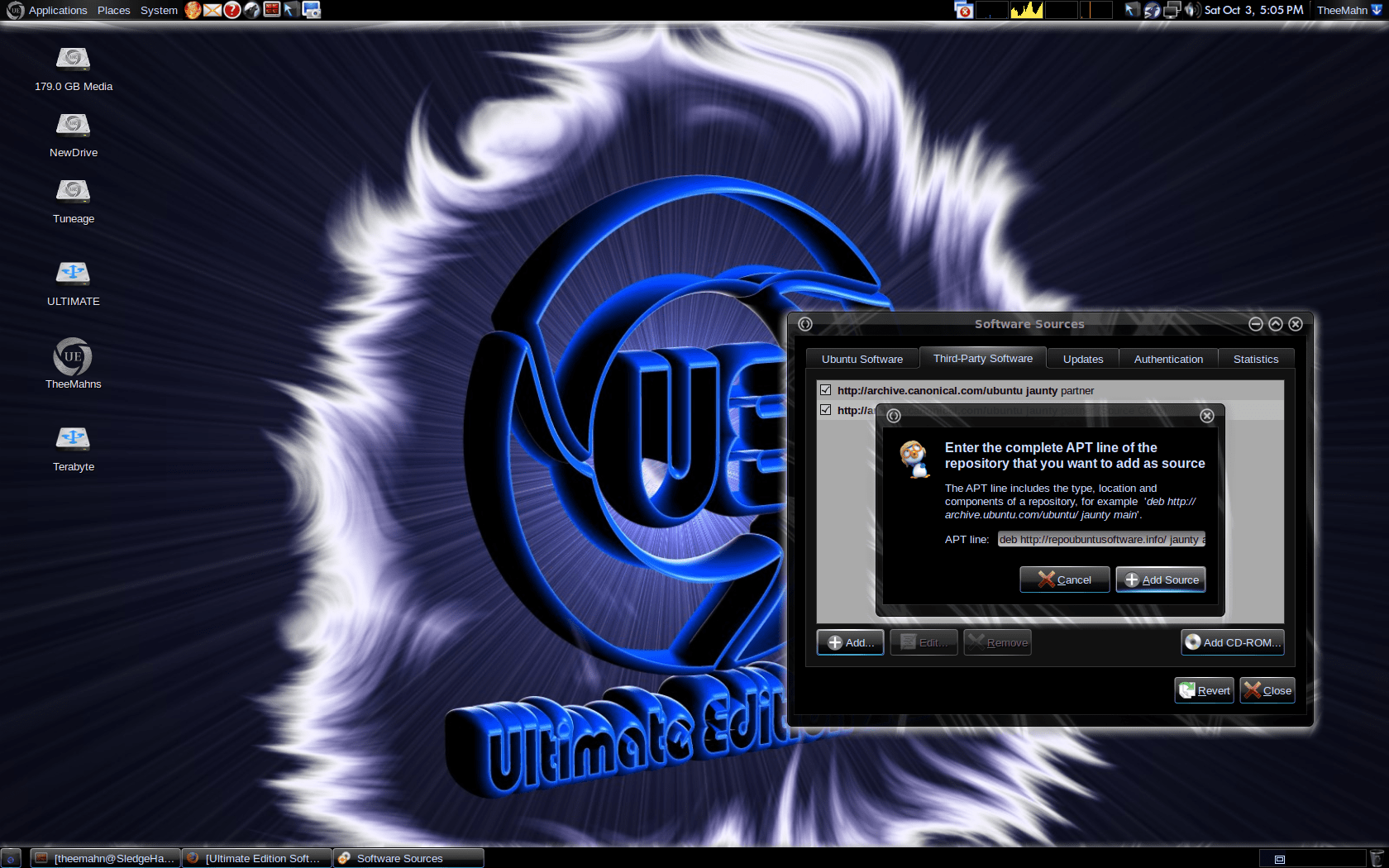Screen dimensions: 1389x868
Task: Click the Revert button
Action: [x=1205, y=690]
